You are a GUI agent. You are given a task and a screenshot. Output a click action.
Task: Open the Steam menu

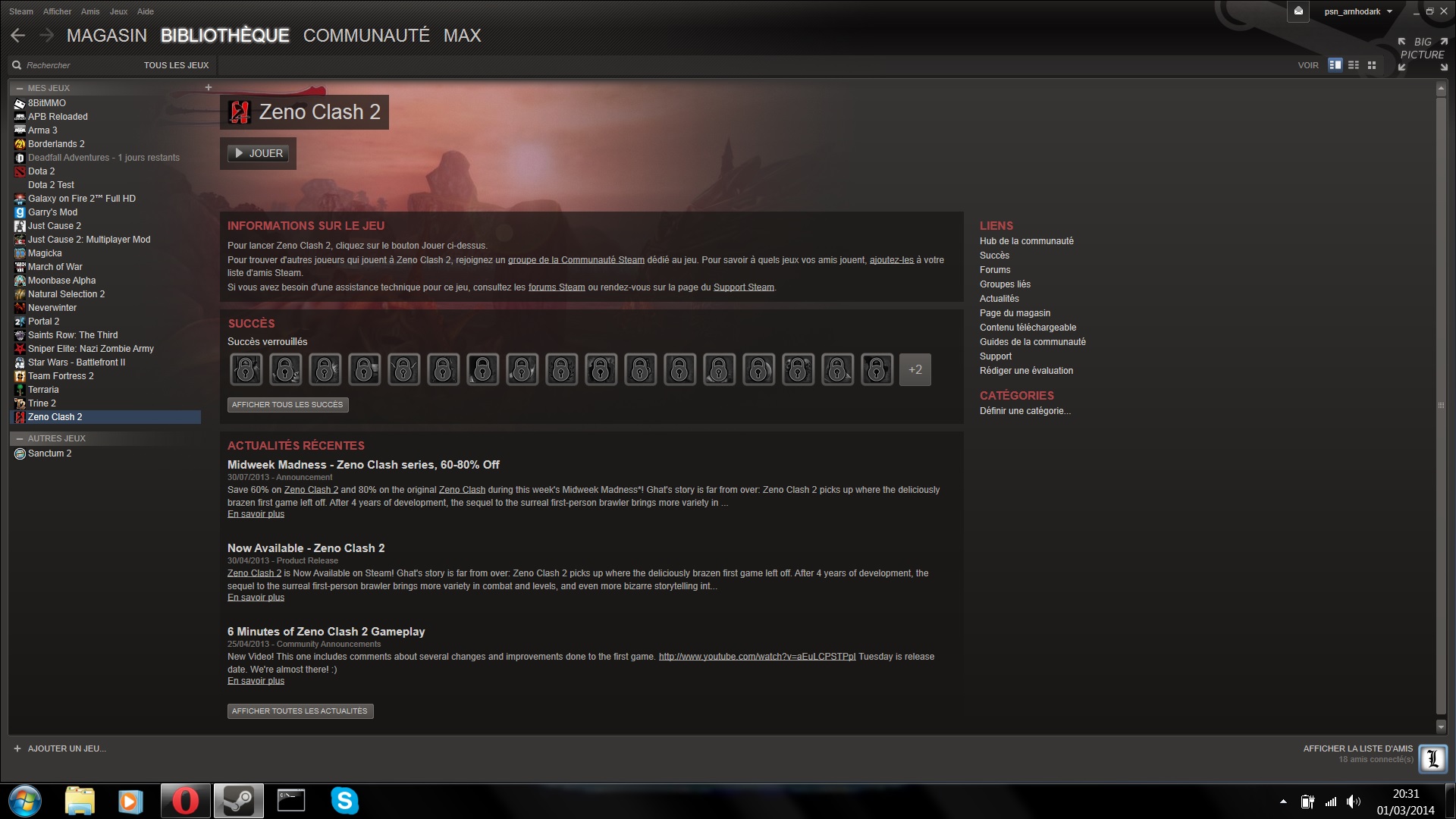(21, 11)
